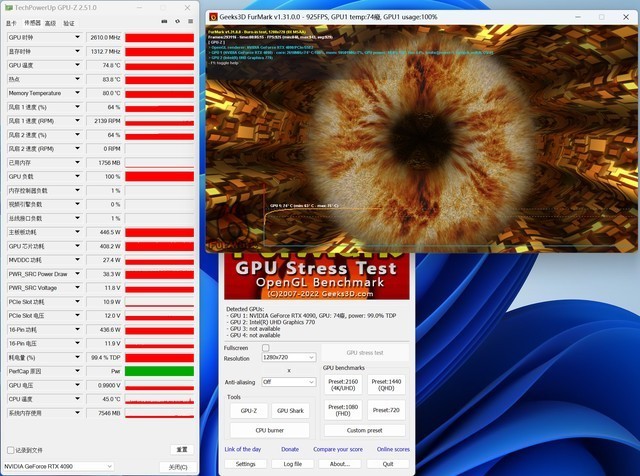Click the green PerfCap status bar
The width and height of the screenshot is (640, 476).
coord(159,371)
